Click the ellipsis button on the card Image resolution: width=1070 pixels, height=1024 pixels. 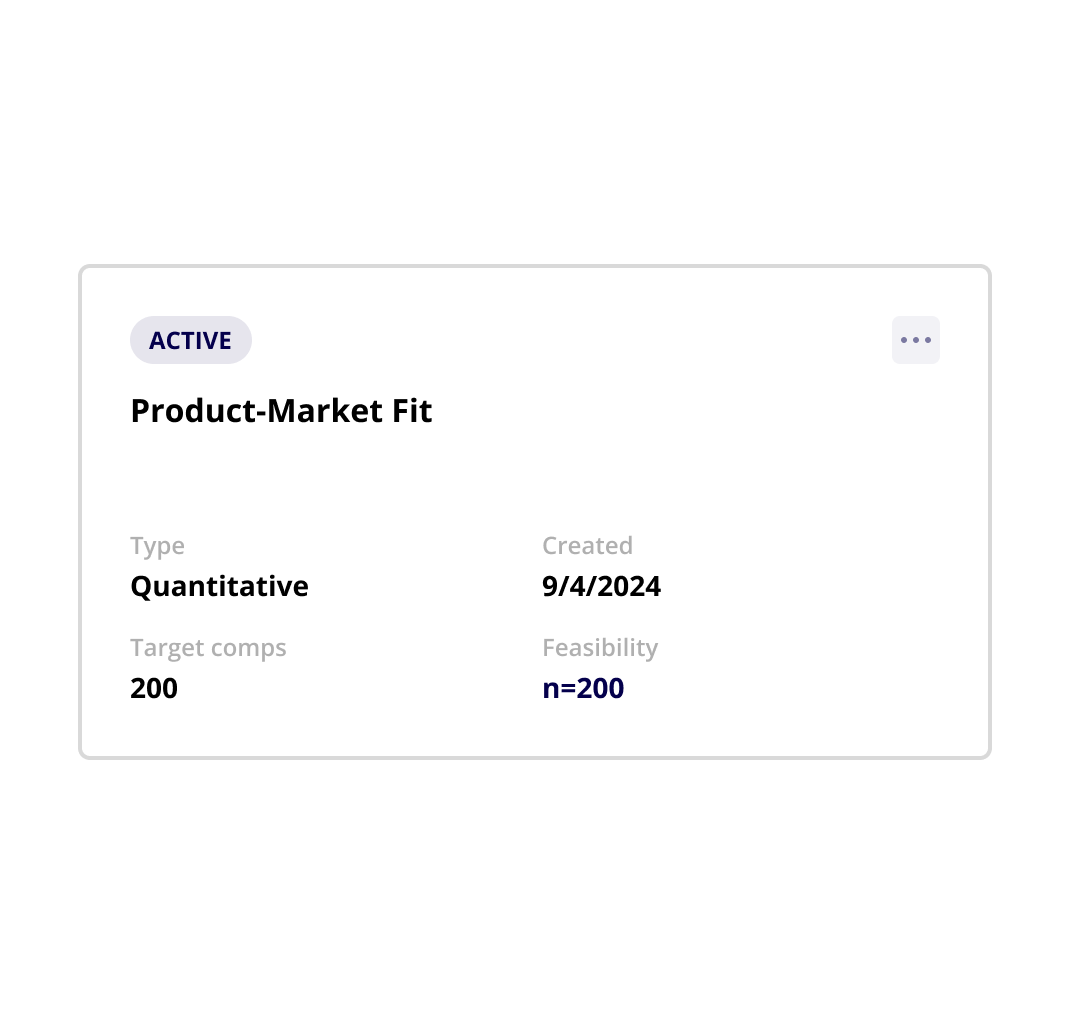point(915,340)
